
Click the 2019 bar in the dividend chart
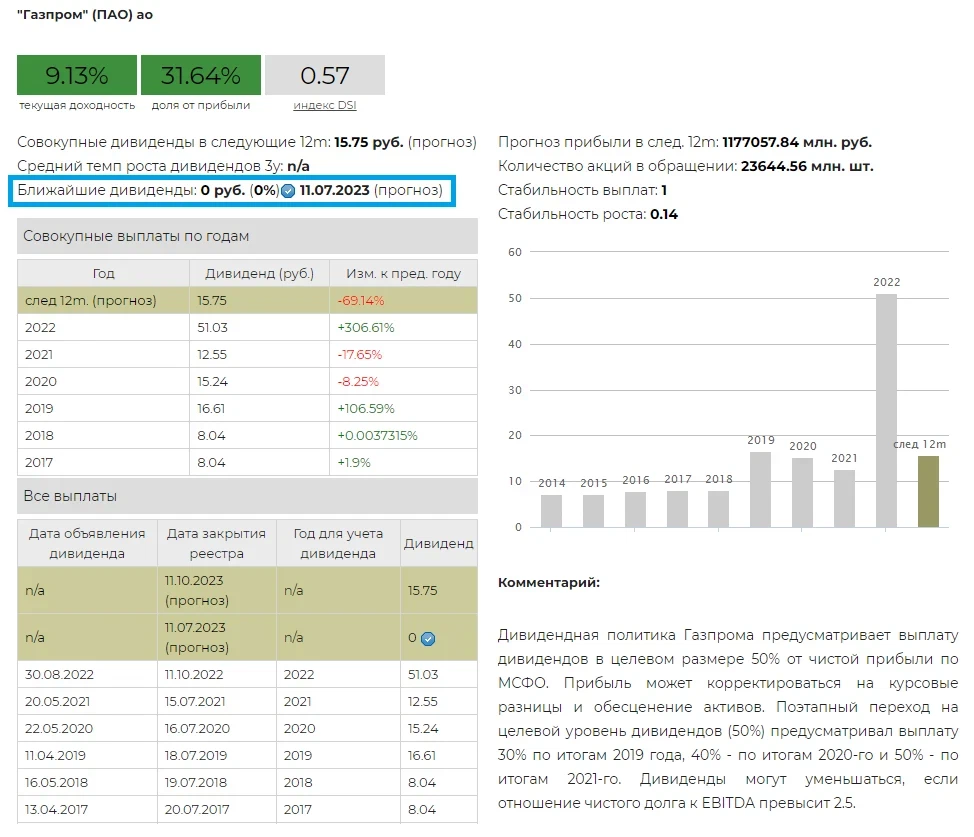tap(760, 489)
